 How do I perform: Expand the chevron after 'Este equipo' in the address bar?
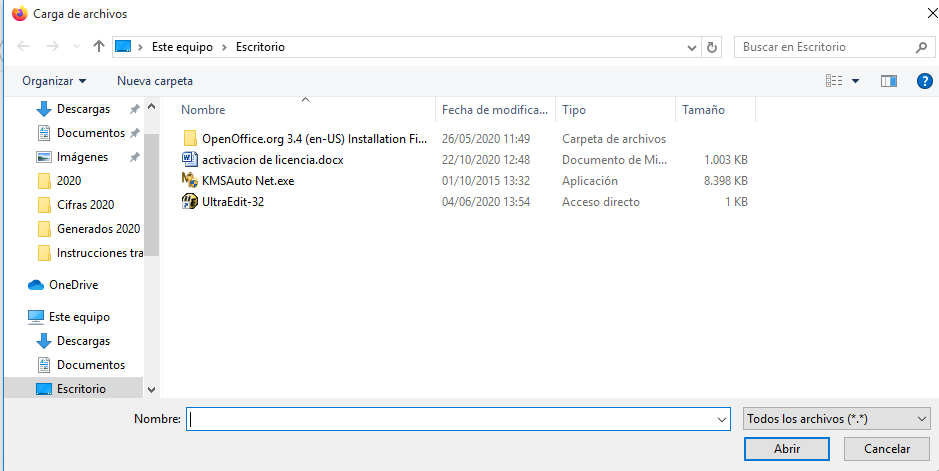(x=225, y=47)
